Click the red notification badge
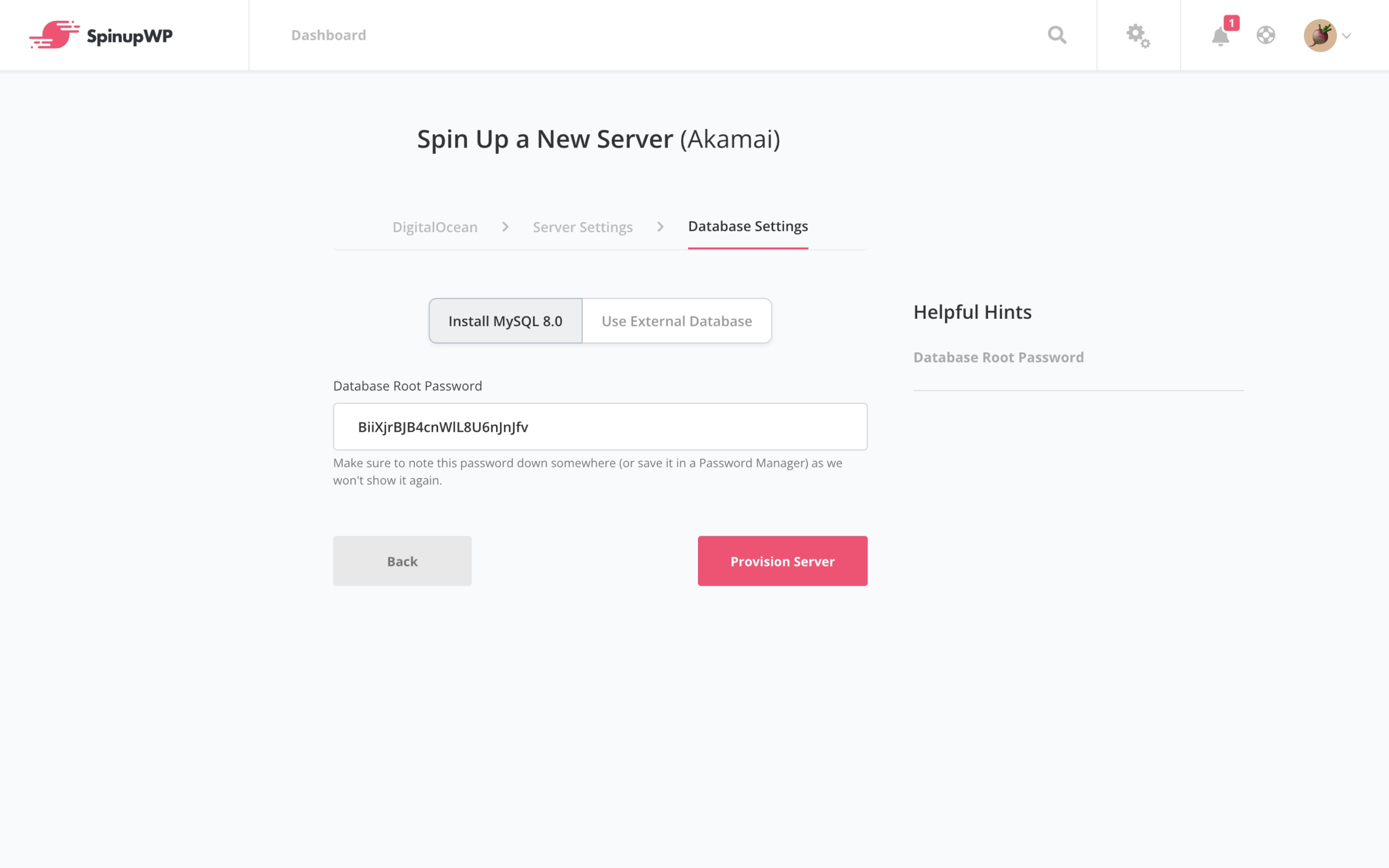The width and height of the screenshot is (1389, 868). [x=1232, y=23]
